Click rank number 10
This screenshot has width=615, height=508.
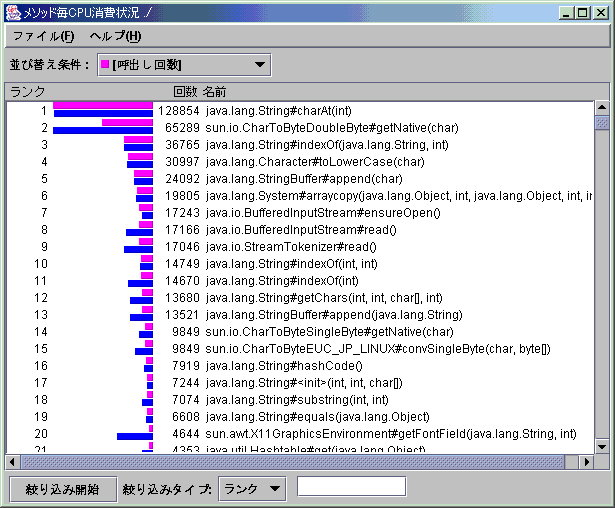pos(41,264)
